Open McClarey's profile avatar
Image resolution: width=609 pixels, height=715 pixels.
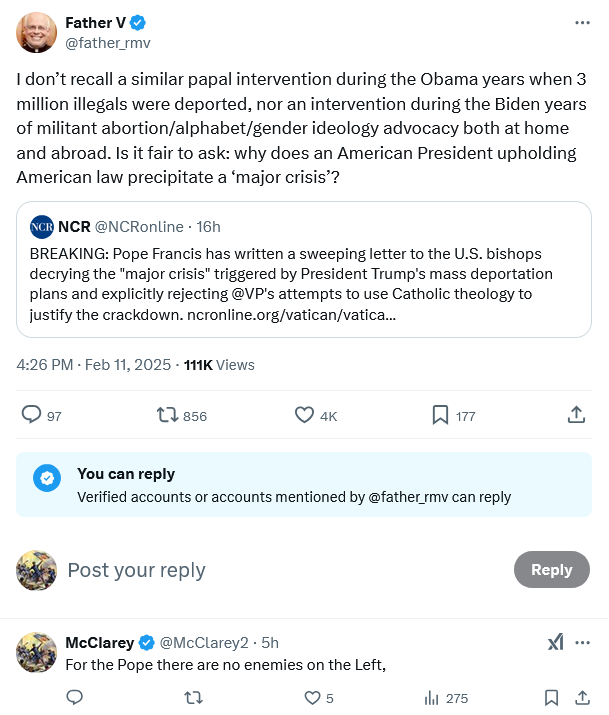point(37,652)
